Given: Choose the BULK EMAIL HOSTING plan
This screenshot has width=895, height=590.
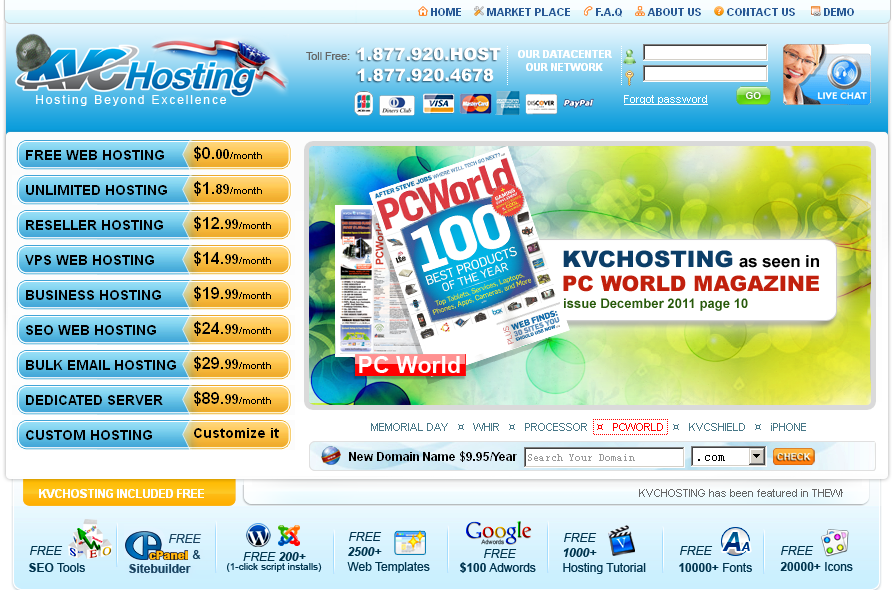Looking at the screenshot, I should 154,365.
